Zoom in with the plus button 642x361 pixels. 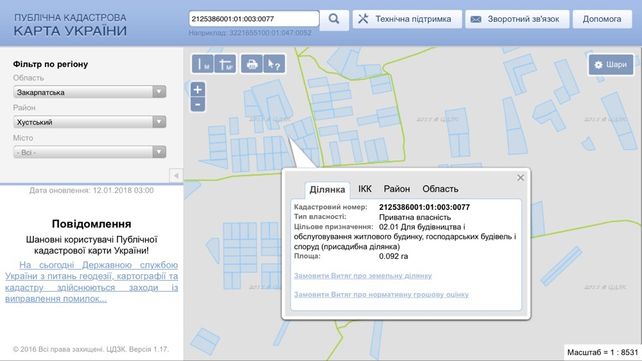pos(198,90)
